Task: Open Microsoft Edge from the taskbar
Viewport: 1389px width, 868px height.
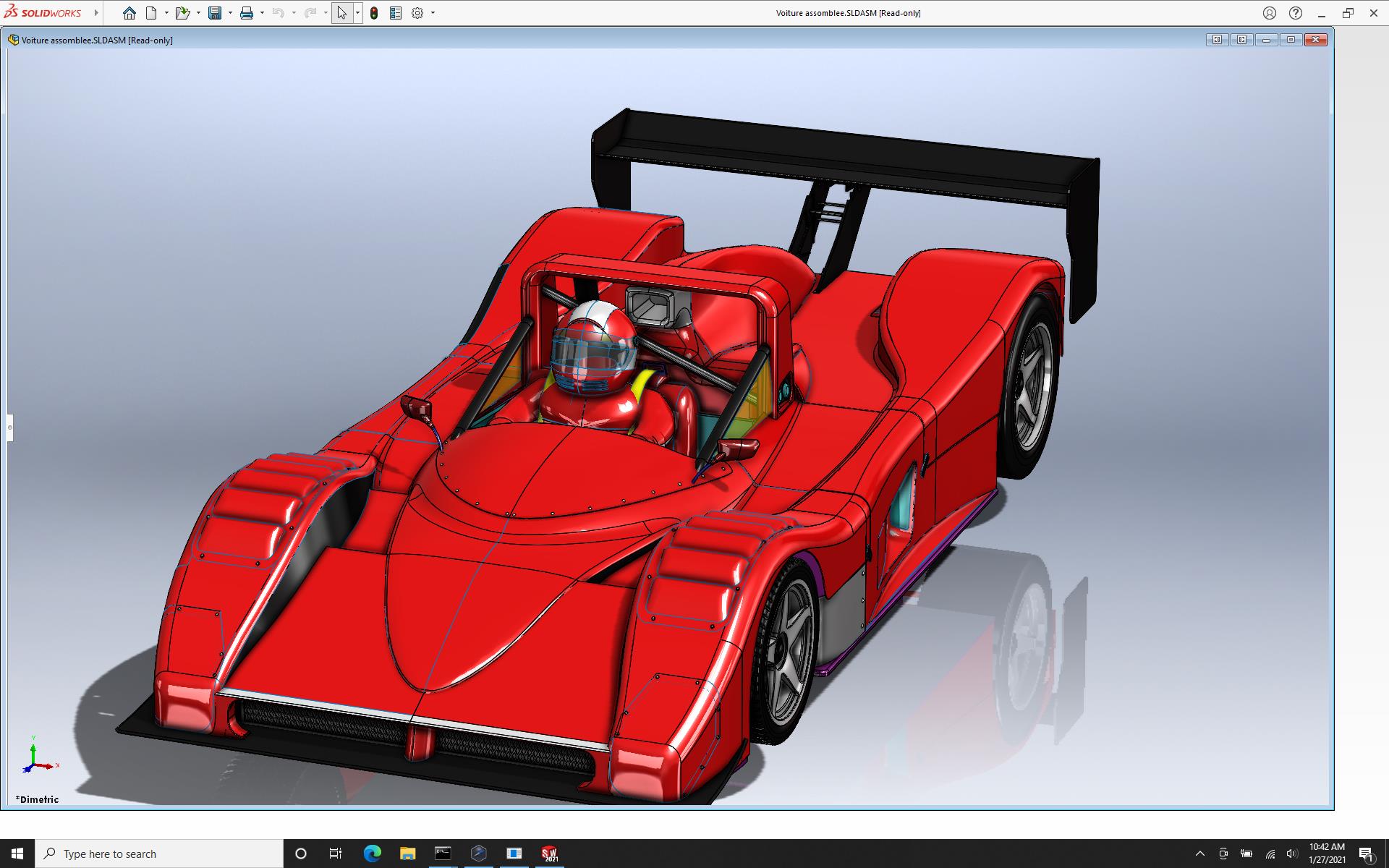Action: coord(372,854)
